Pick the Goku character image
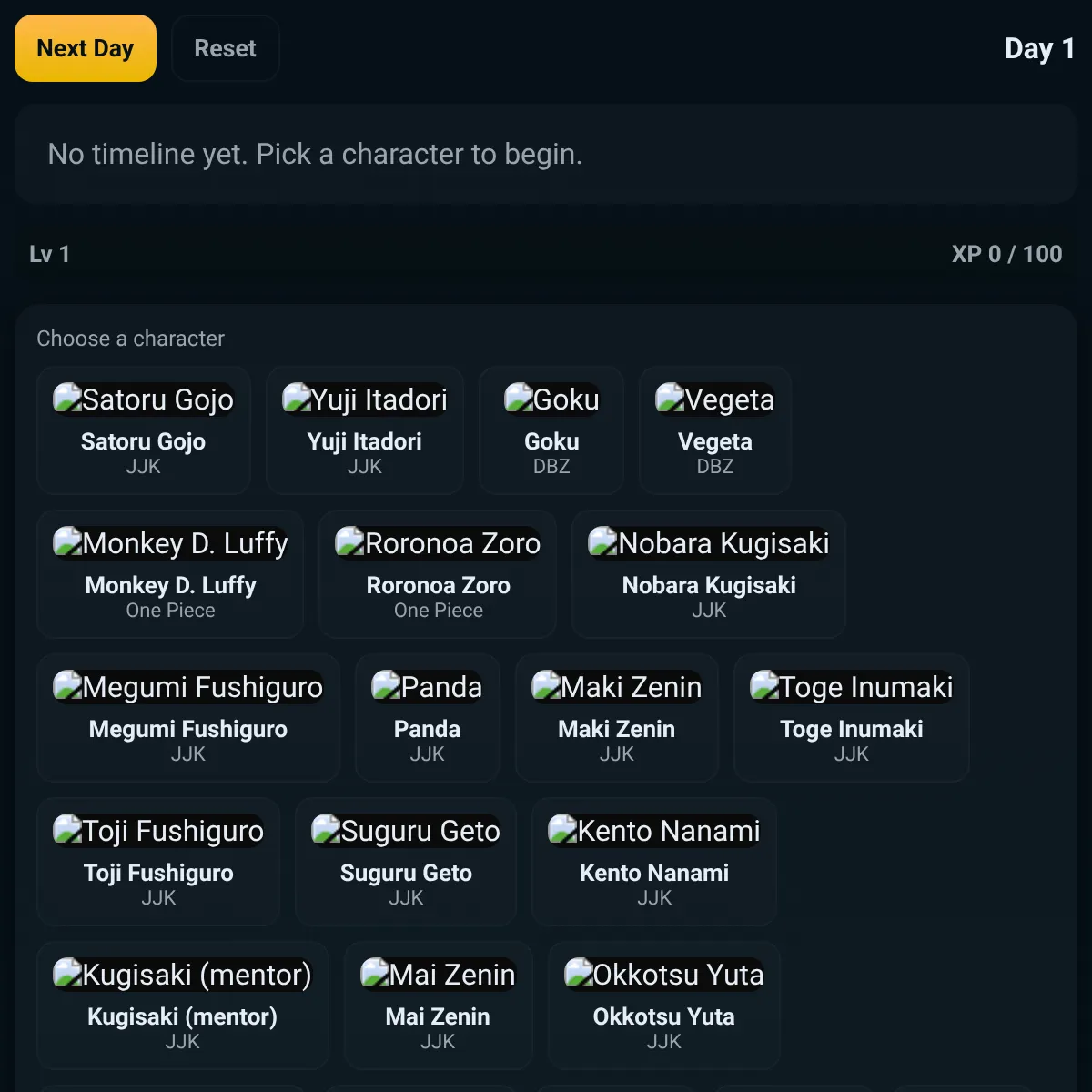This screenshot has height=1092, width=1092. tap(551, 399)
